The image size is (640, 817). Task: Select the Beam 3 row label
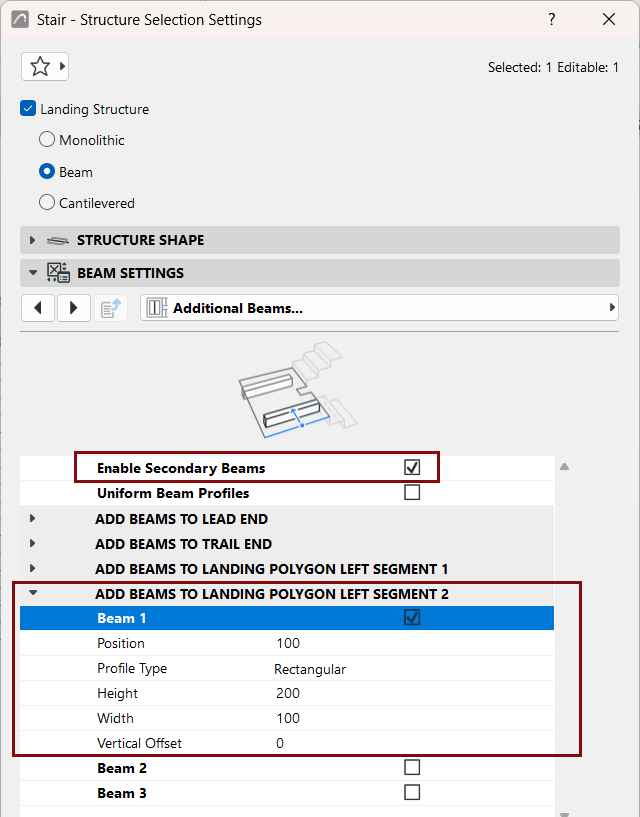click(122, 794)
